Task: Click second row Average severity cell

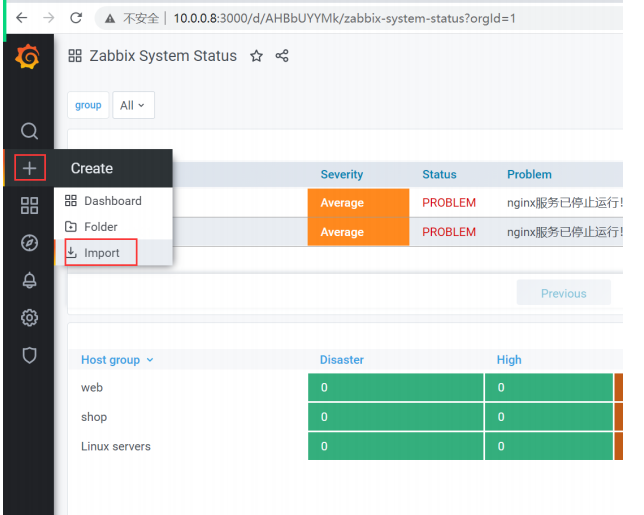Action: click(x=358, y=232)
